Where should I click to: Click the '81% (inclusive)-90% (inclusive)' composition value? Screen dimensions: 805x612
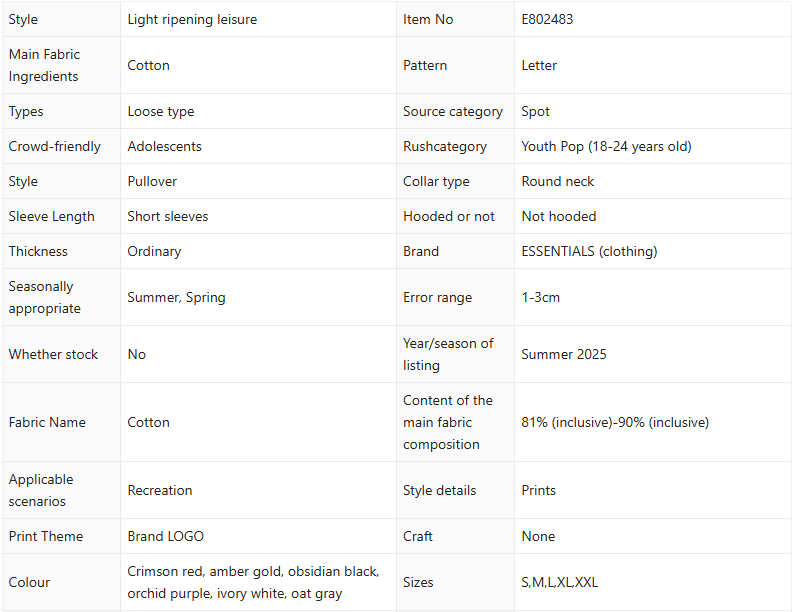[x=615, y=422]
